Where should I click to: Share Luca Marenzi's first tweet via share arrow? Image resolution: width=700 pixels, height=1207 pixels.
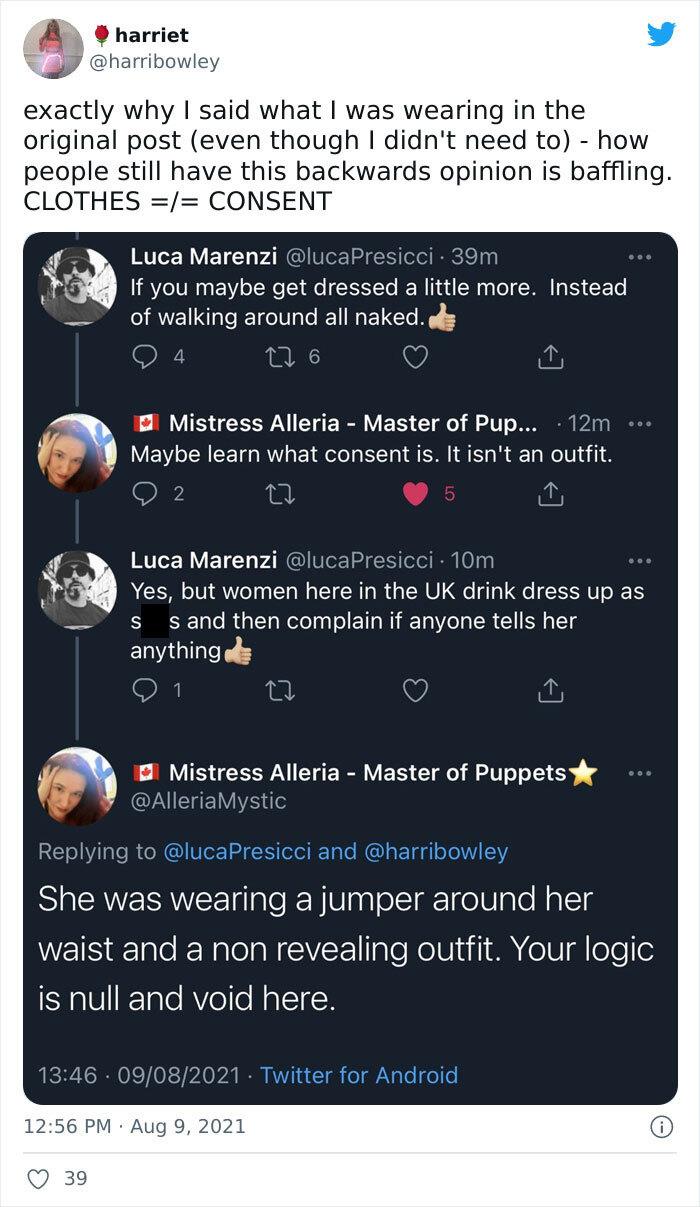[550, 355]
